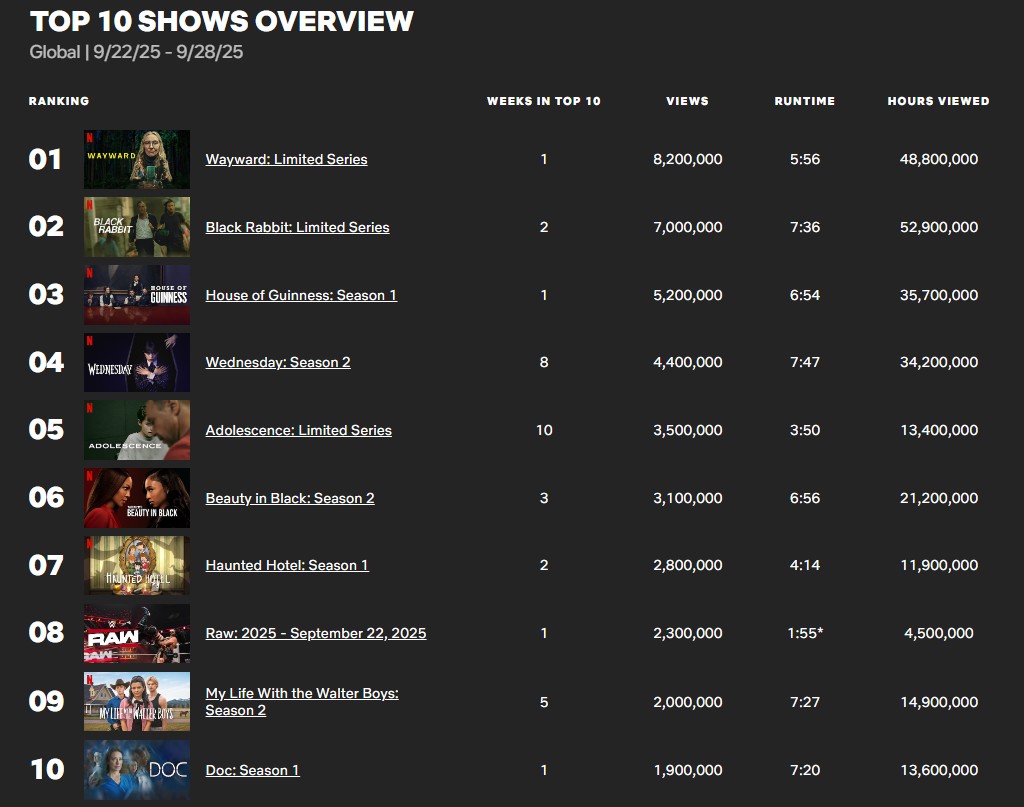Click the WWE Raw thumbnail

pos(137,633)
